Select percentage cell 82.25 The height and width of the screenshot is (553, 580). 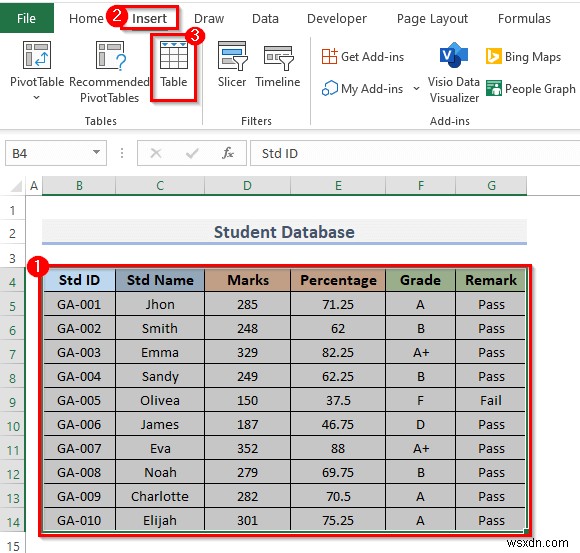(x=338, y=352)
